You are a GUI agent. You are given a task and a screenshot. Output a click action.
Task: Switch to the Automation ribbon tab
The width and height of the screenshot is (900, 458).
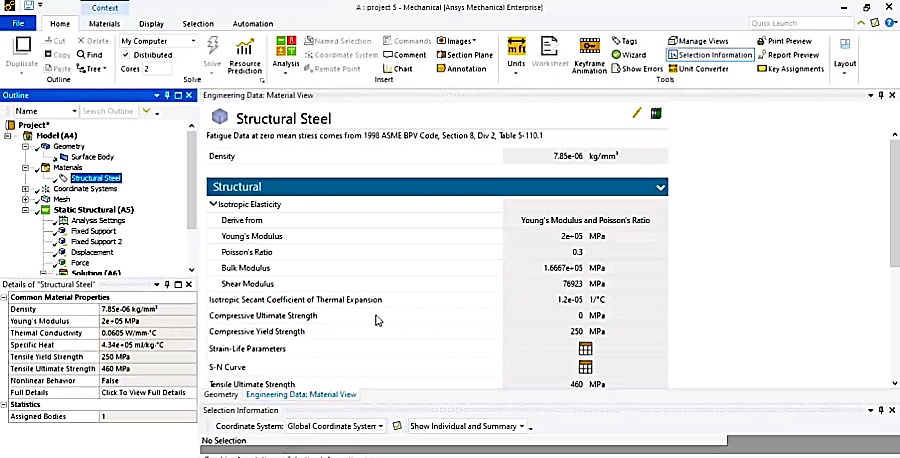click(x=253, y=24)
